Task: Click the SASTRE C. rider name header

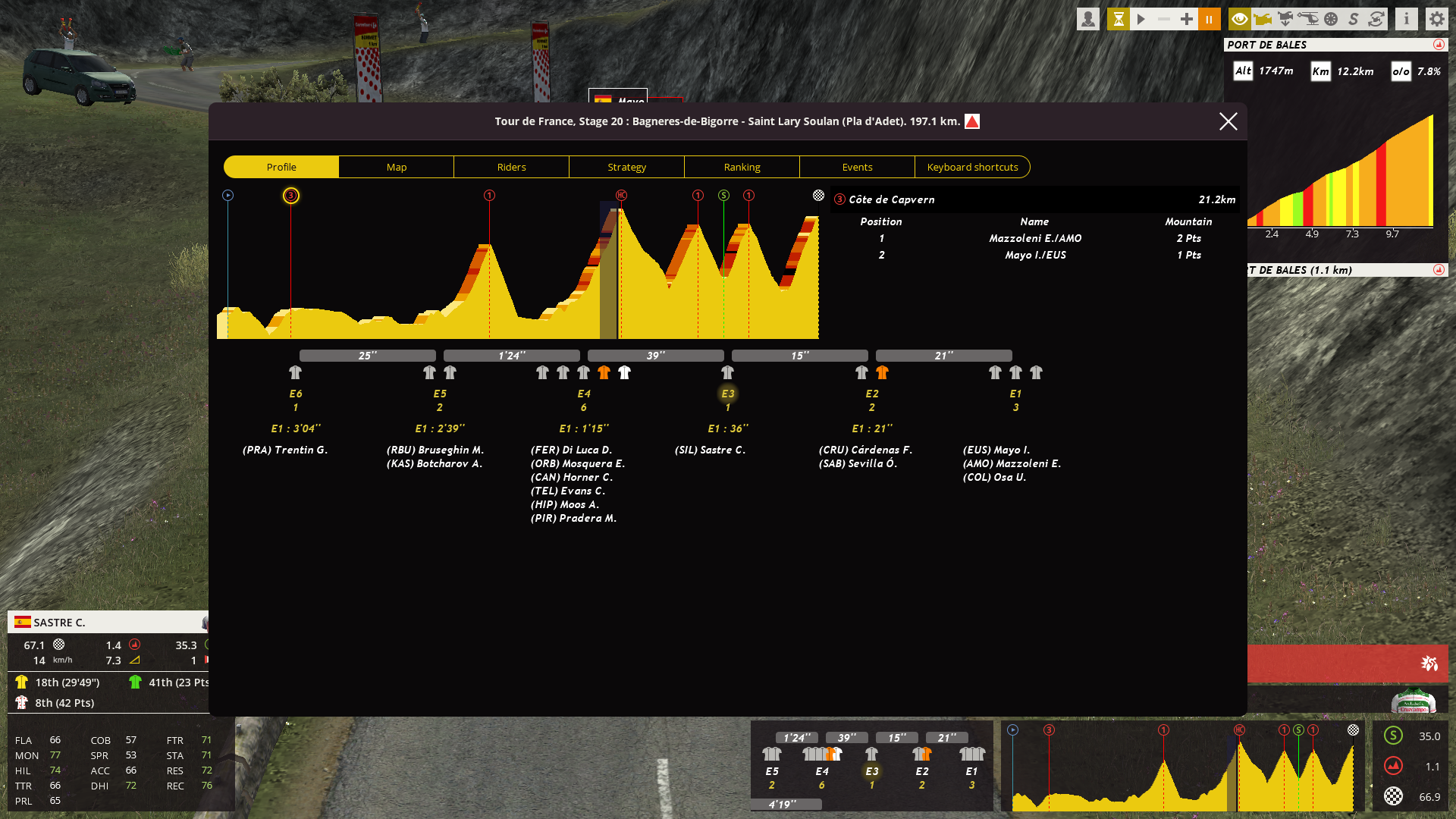Action: click(59, 623)
